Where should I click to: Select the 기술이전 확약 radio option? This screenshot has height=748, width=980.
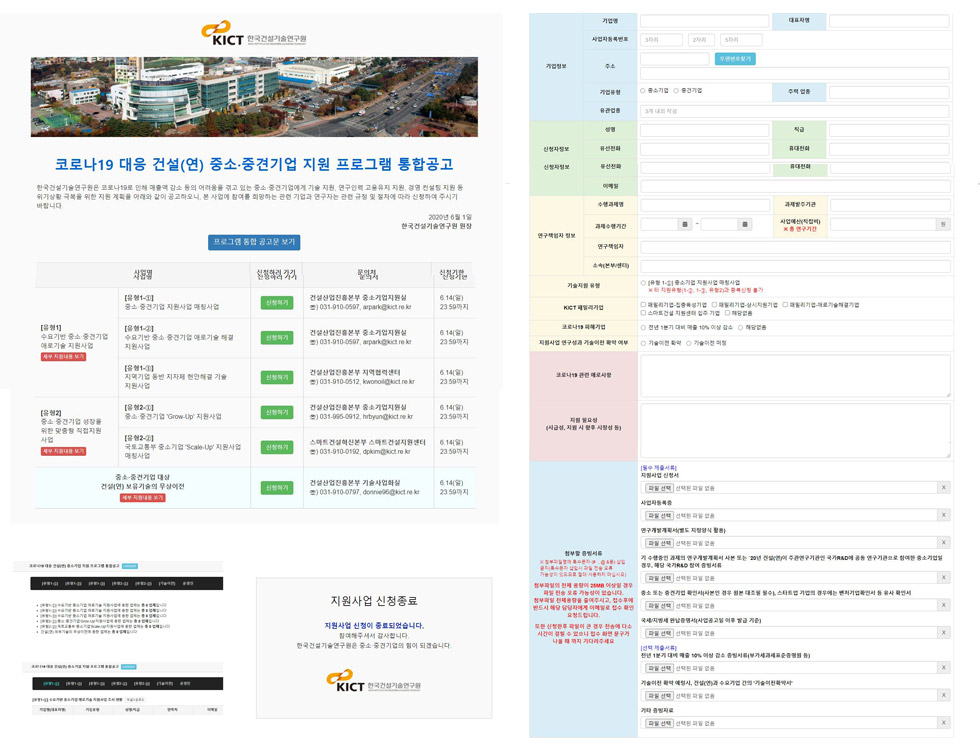click(642, 341)
